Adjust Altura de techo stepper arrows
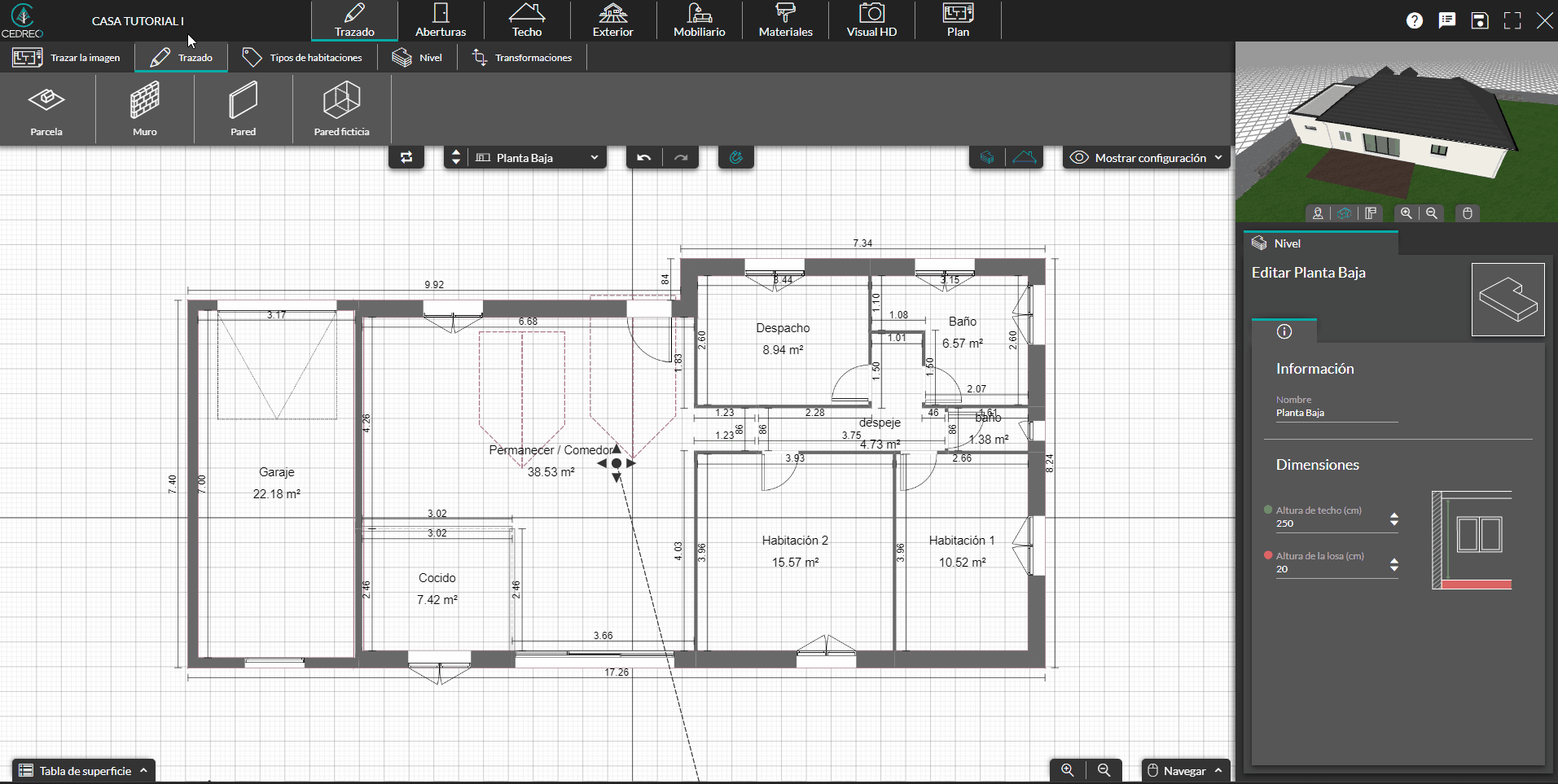The width and height of the screenshot is (1558, 784). 1394,519
